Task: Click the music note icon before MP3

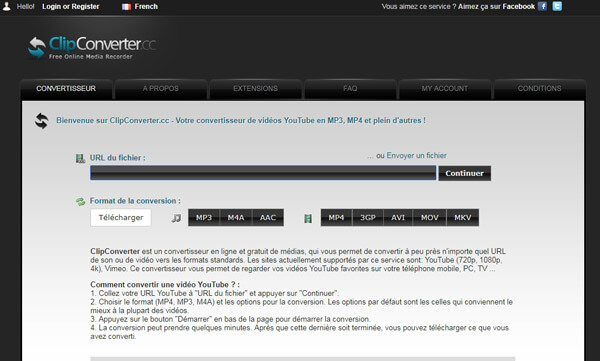Action: point(176,218)
